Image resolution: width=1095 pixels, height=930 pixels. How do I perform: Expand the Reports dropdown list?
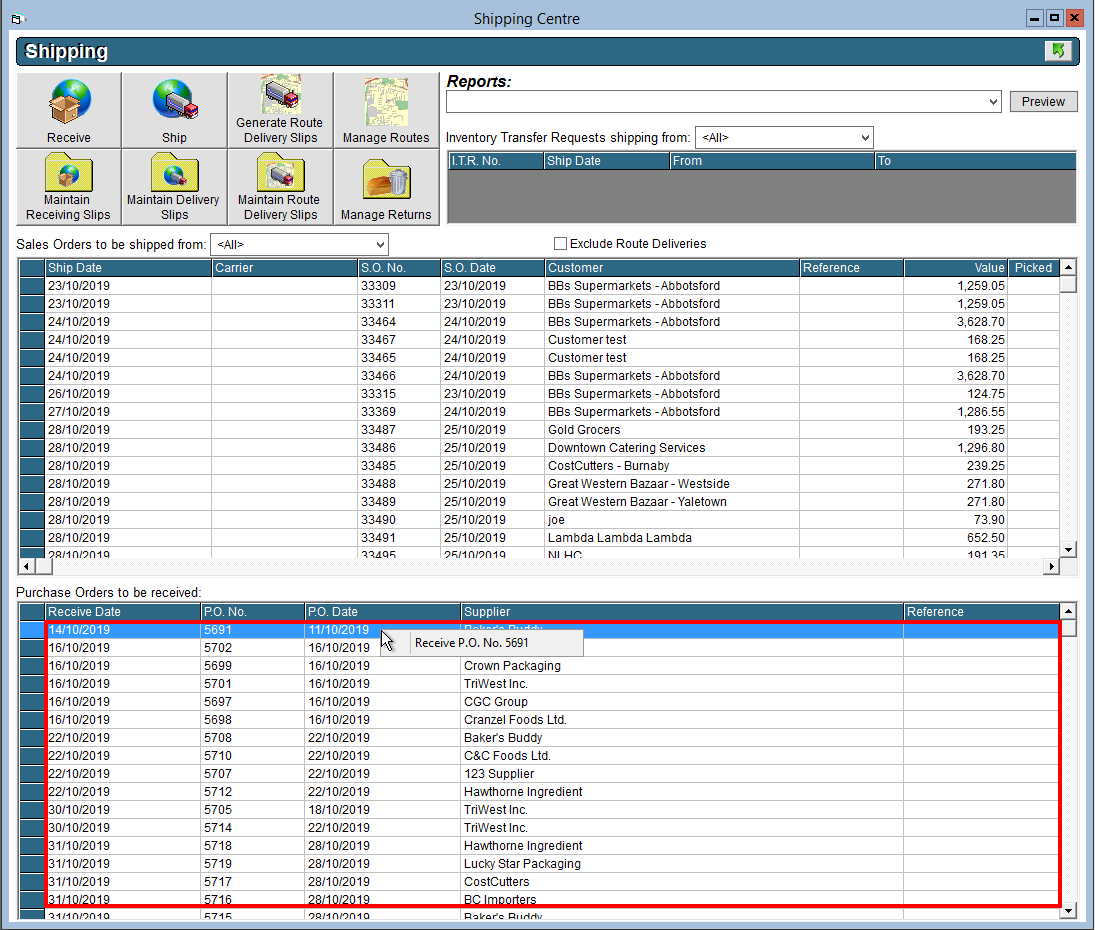pyautogui.click(x=993, y=102)
